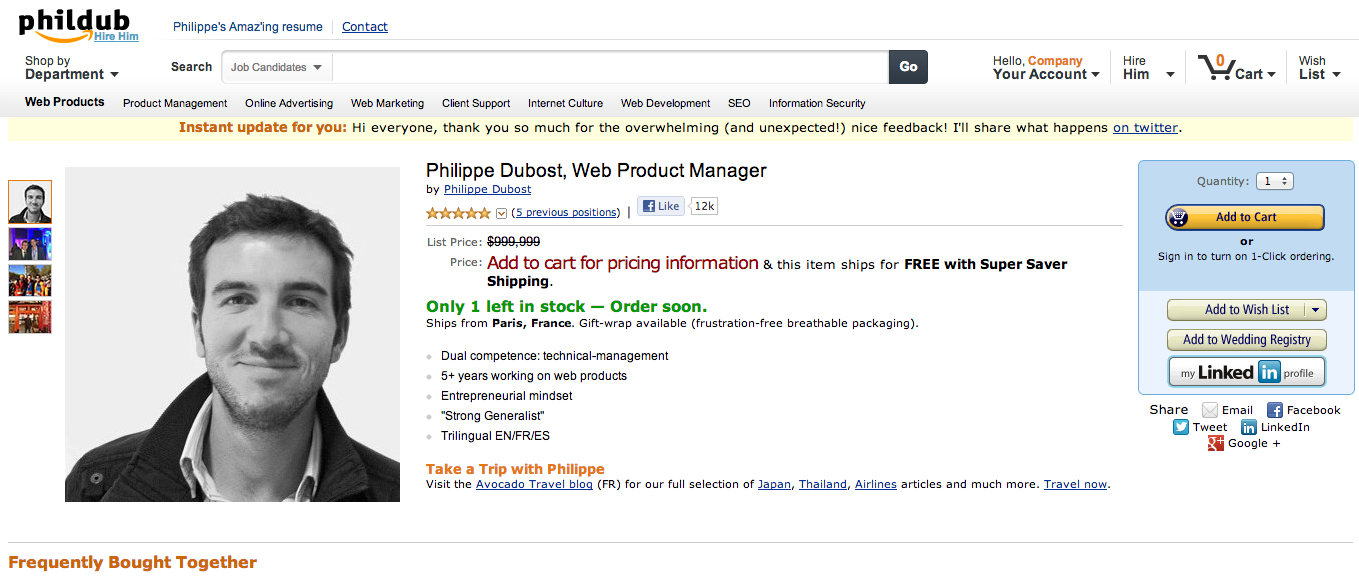The width and height of the screenshot is (1359, 588).
Task: Open the shopping cart icon
Action: pos(1216,67)
